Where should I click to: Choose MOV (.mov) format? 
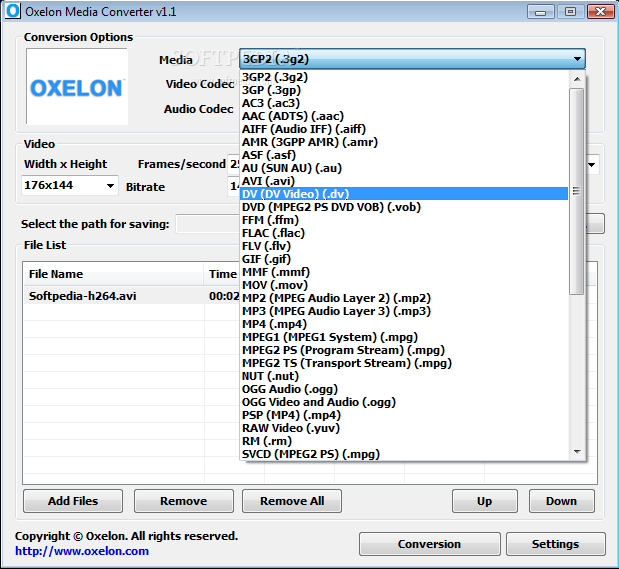point(404,285)
